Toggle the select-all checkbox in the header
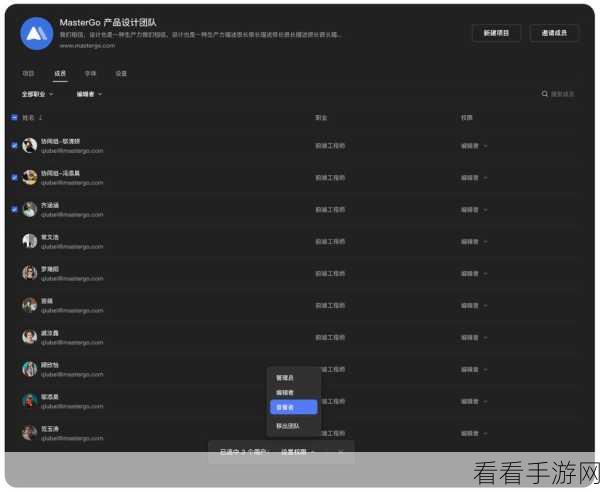600x492 pixels. 14,117
